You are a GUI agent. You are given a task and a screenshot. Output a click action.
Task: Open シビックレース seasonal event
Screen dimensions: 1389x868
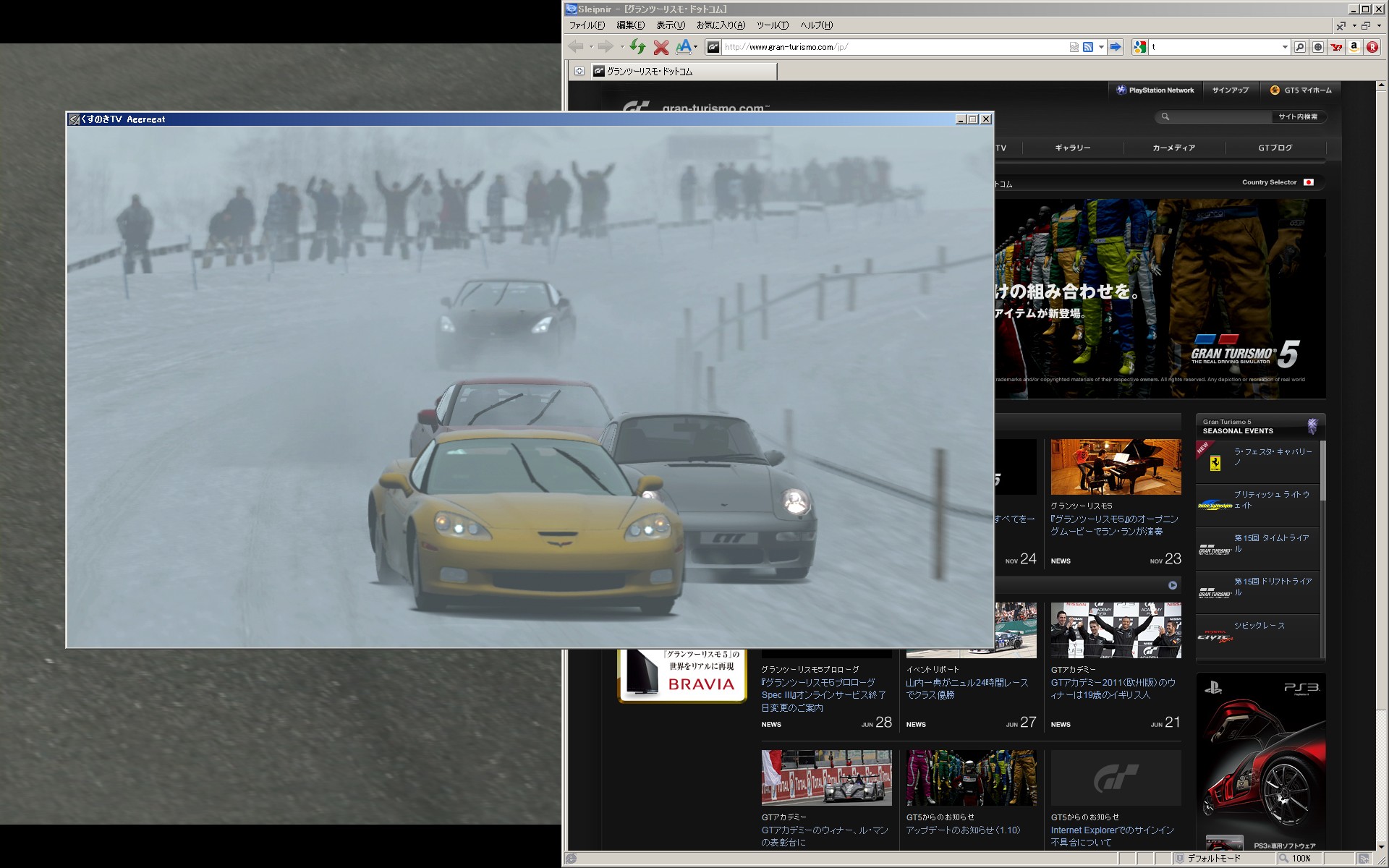[1258, 636]
